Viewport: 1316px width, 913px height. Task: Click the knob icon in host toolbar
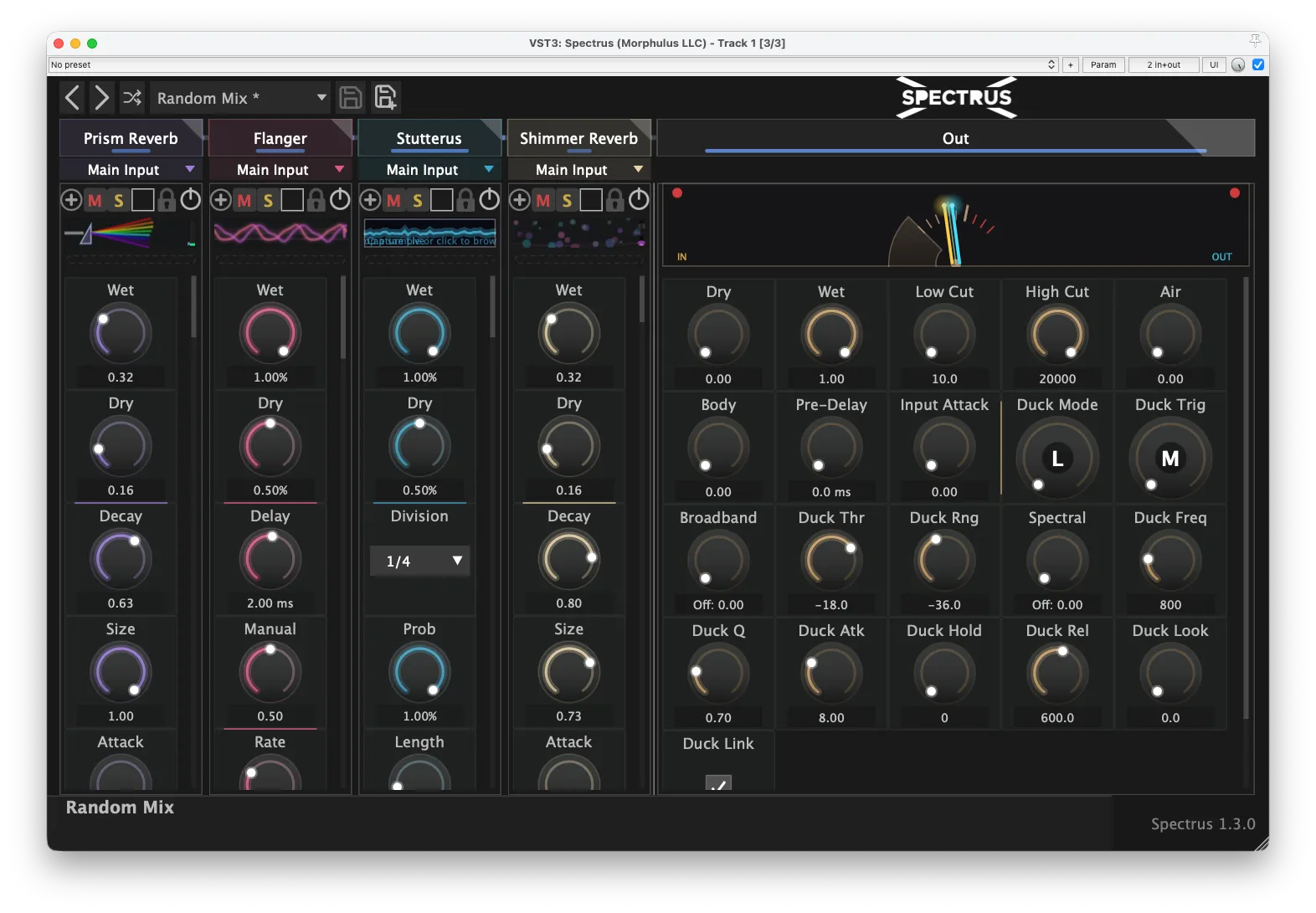1238,64
